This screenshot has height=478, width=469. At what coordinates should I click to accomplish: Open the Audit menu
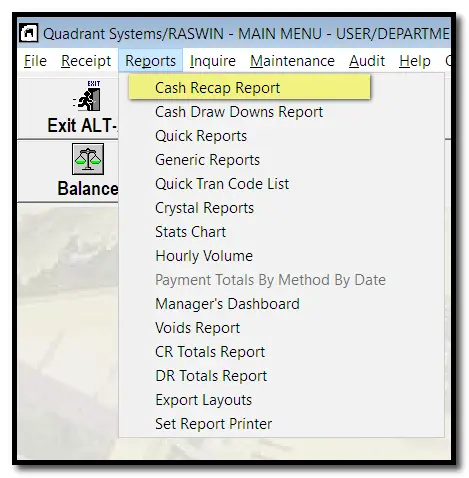point(367,61)
